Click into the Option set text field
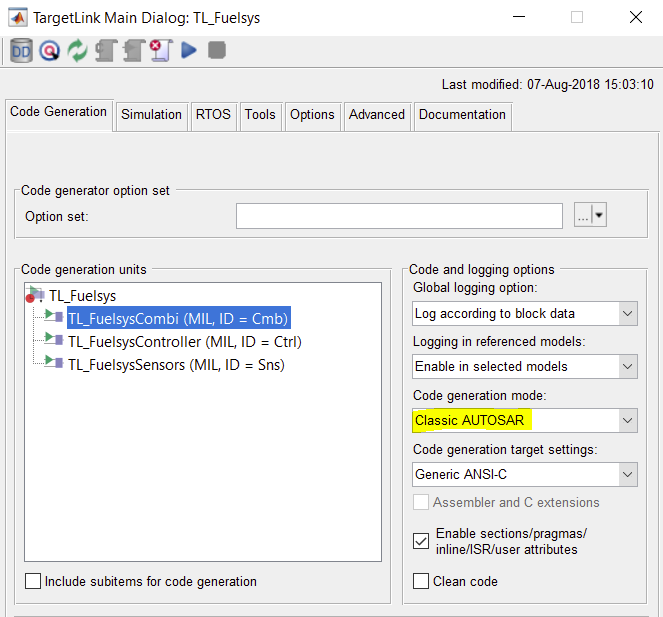 point(399,216)
